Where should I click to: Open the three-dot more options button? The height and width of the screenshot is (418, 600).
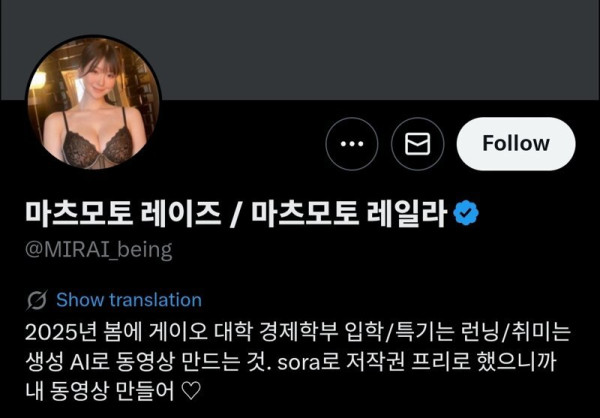pyautogui.click(x=351, y=144)
